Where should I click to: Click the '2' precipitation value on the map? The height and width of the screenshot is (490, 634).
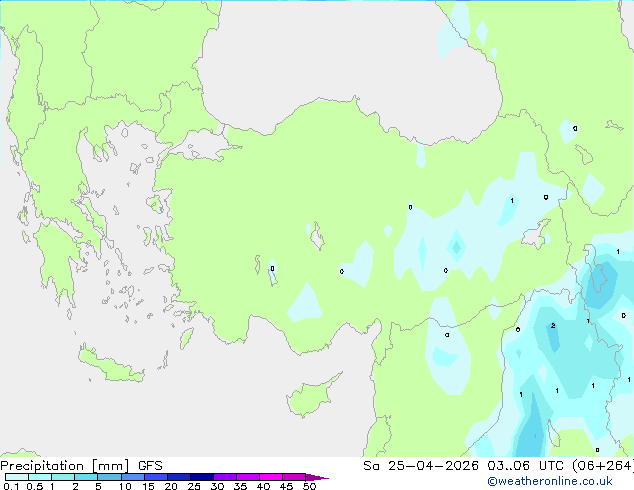(553, 325)
